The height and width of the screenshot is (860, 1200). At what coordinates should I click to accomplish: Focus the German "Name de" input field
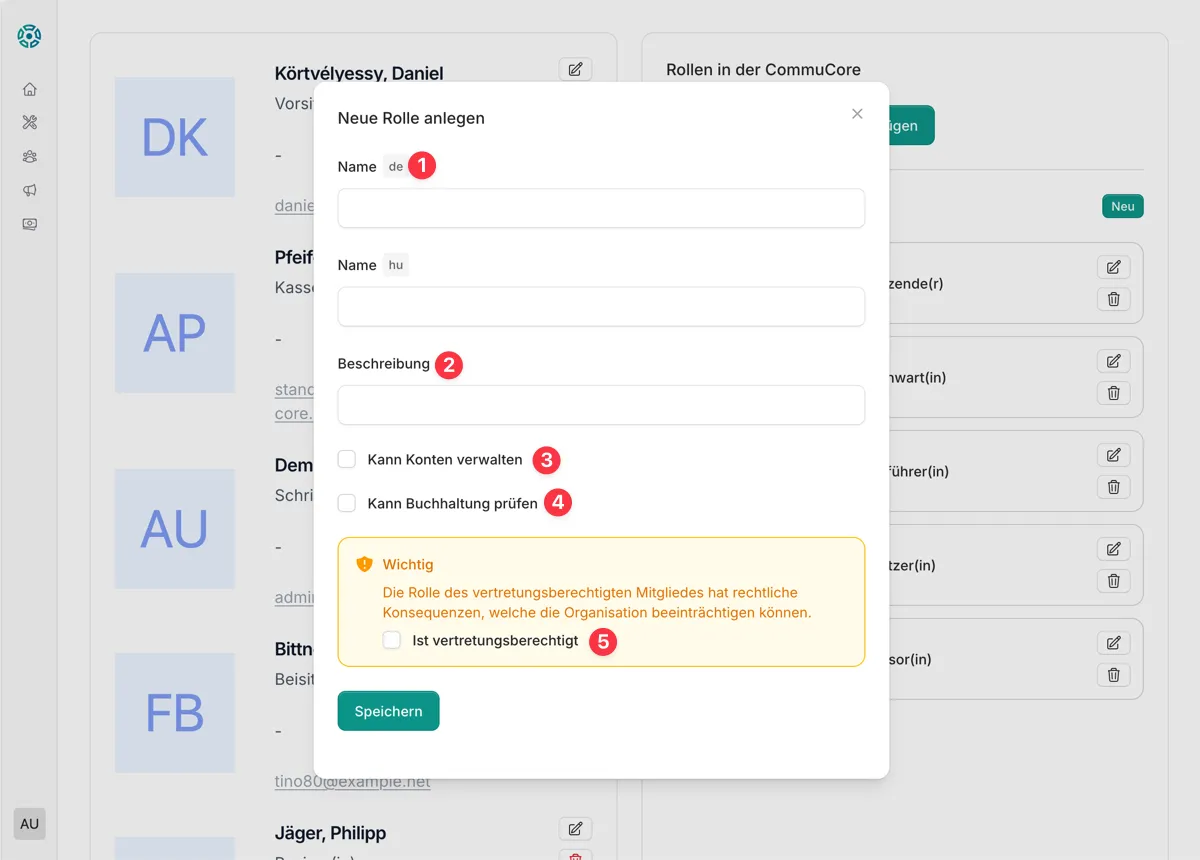(600, 208)
